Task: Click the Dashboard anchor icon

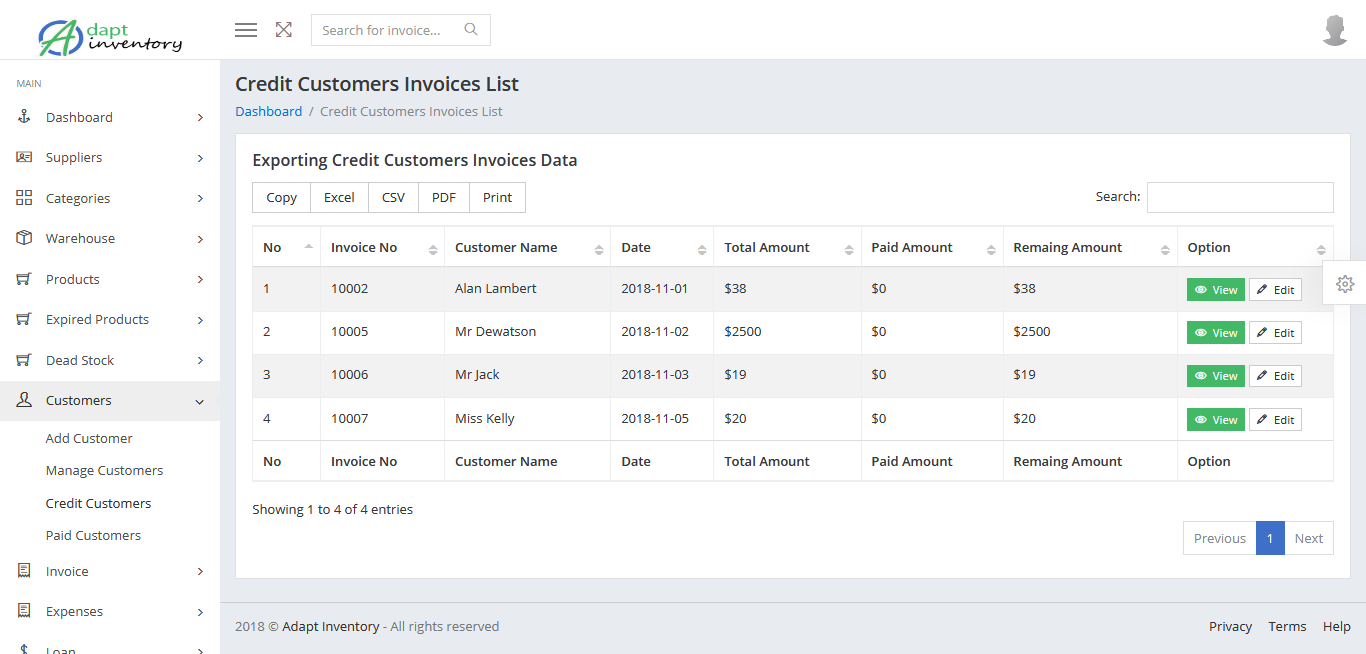Action: 24,117
